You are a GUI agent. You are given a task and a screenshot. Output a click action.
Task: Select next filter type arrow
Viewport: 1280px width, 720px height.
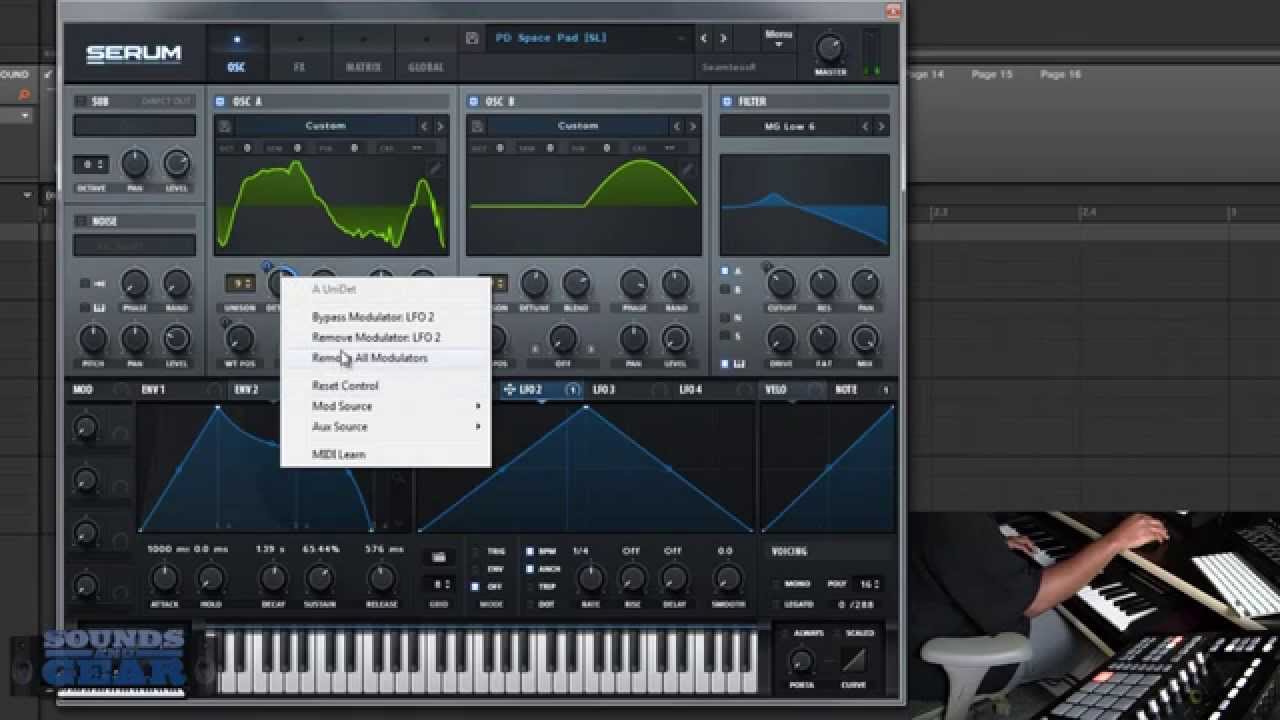(x=881, y=126)
